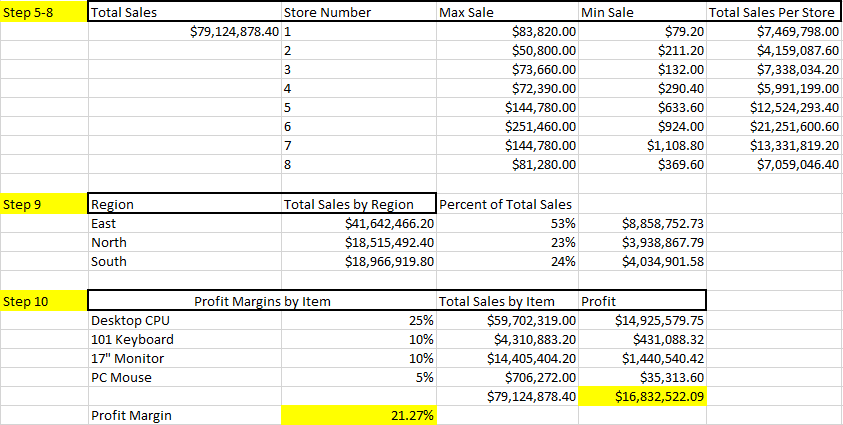843x425 pixels.
Task: Select the Step 10 label cell
Action: coord(44,301)
